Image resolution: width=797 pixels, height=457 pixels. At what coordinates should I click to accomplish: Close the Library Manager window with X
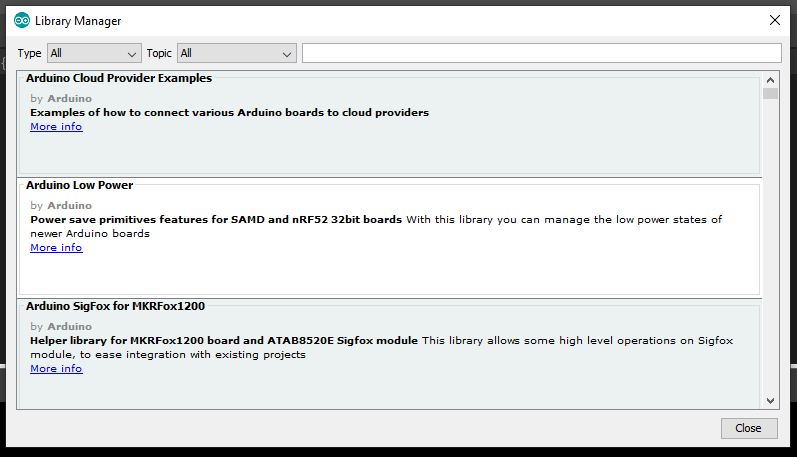point(774,20)
